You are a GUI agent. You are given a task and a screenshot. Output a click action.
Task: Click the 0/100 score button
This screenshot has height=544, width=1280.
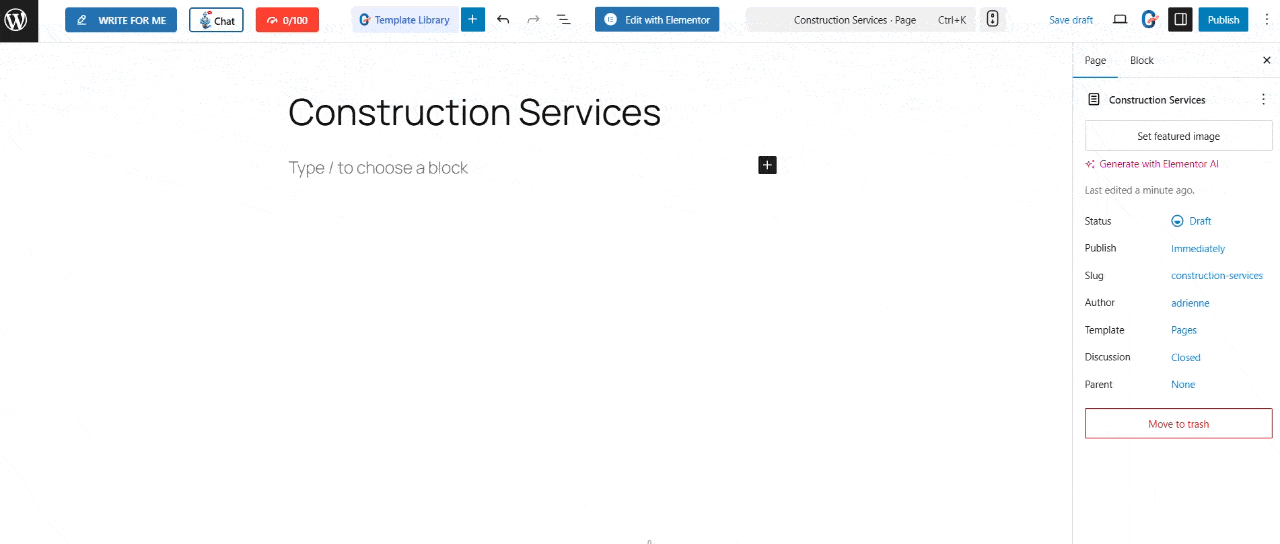[x=287, y=20]
